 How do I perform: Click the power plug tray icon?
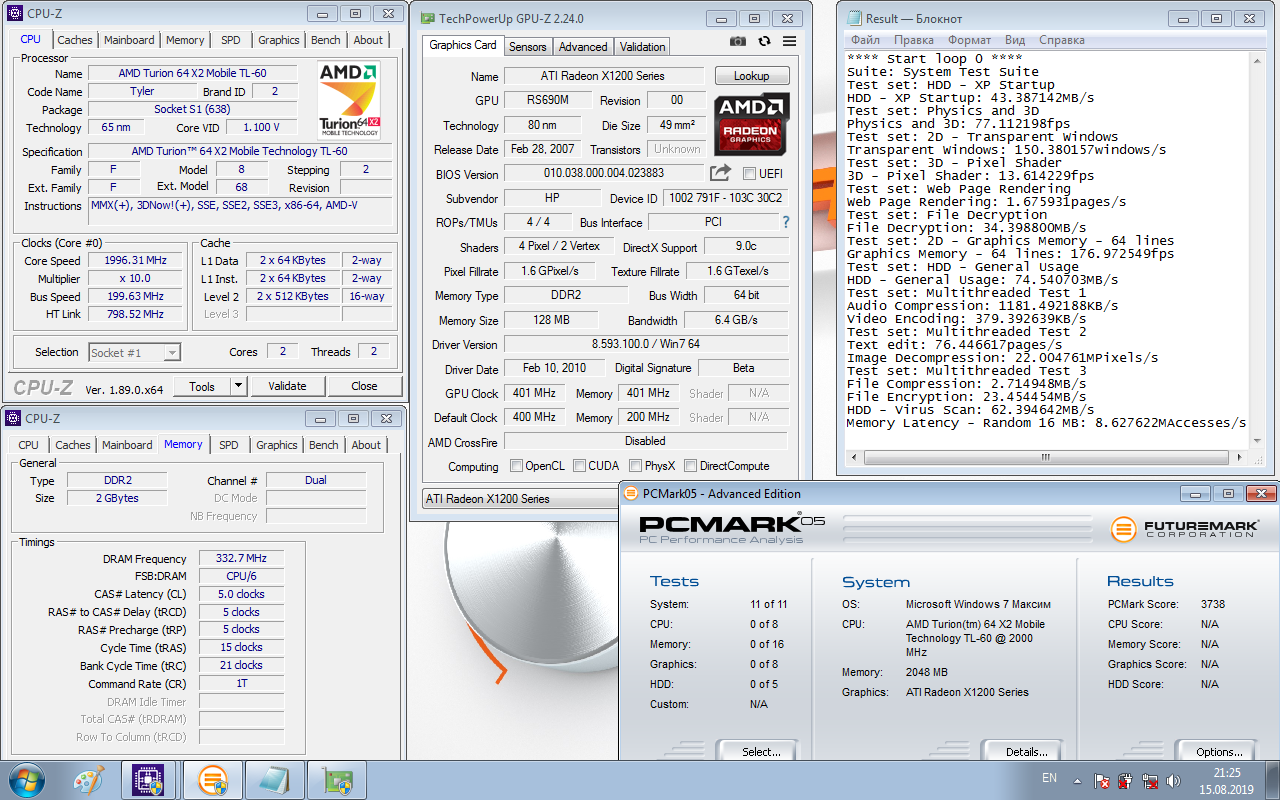click(1126, 780)
